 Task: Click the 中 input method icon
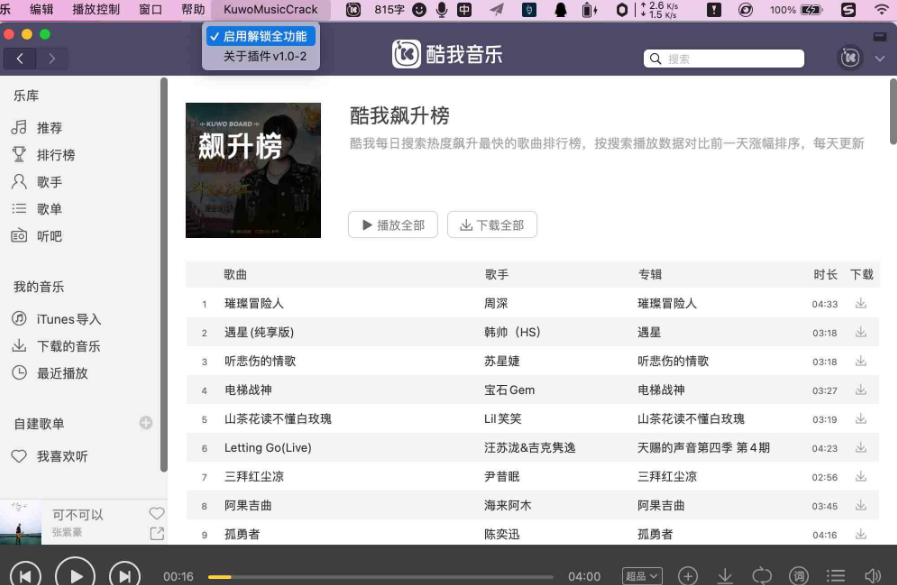click(x=464, y=10)
